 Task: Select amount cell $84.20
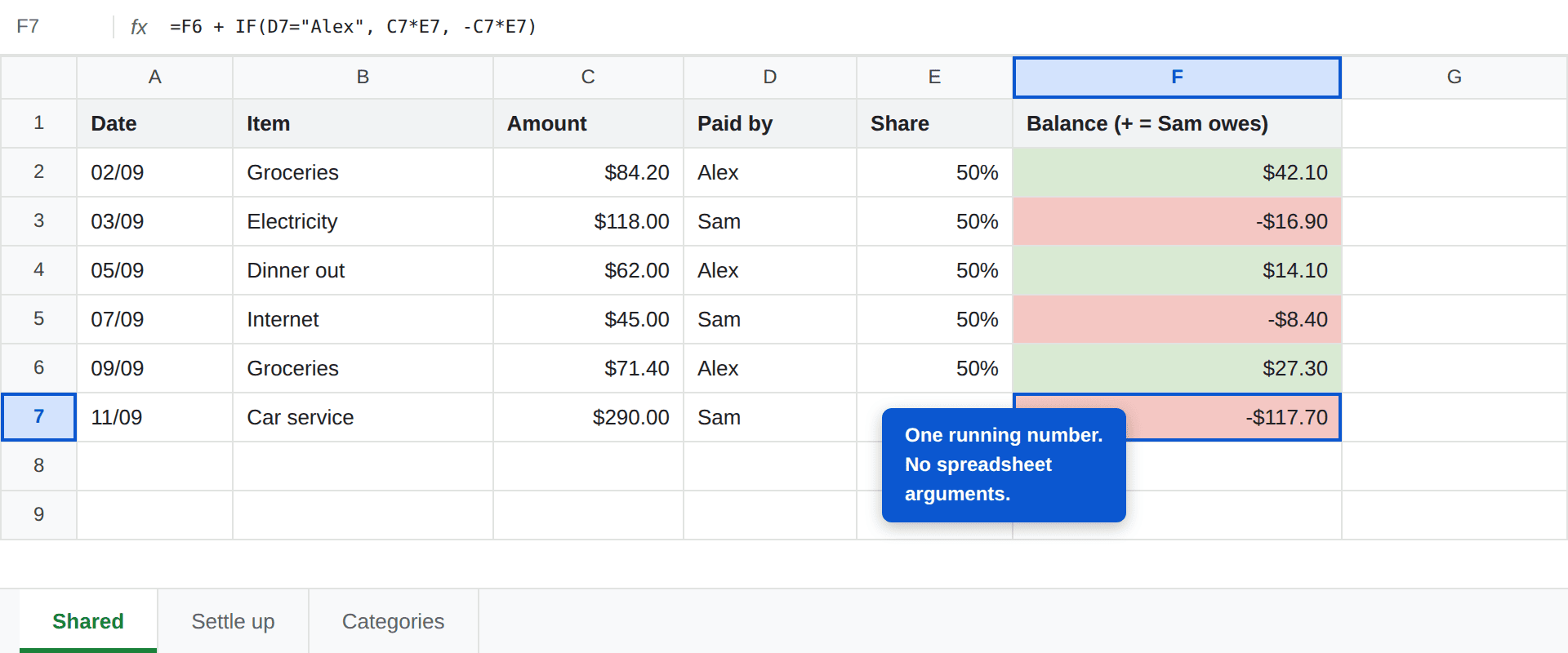click(x=588, y=172)
